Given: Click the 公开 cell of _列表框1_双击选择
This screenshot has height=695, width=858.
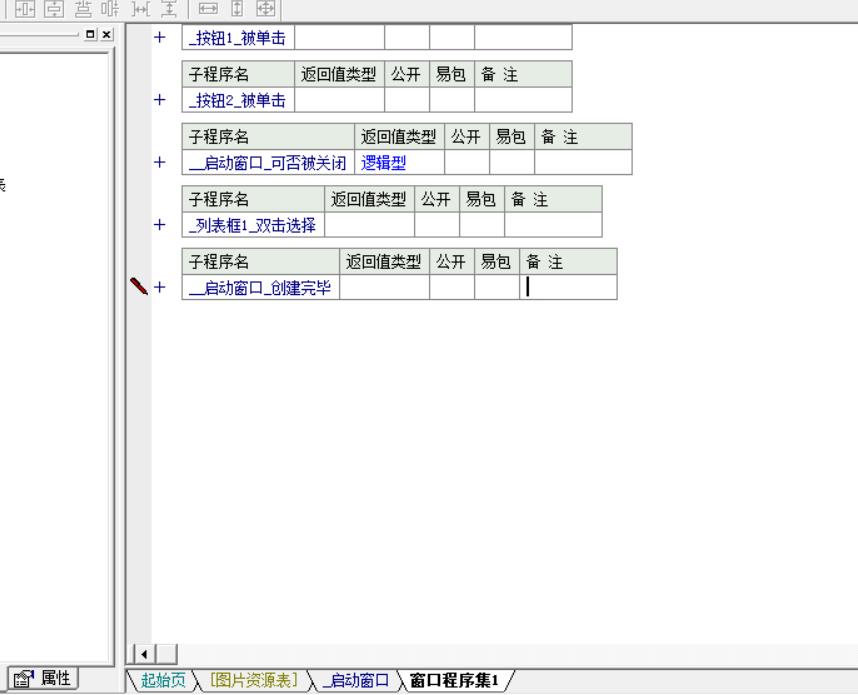Looking at the screenshot, I should (437, 225).
